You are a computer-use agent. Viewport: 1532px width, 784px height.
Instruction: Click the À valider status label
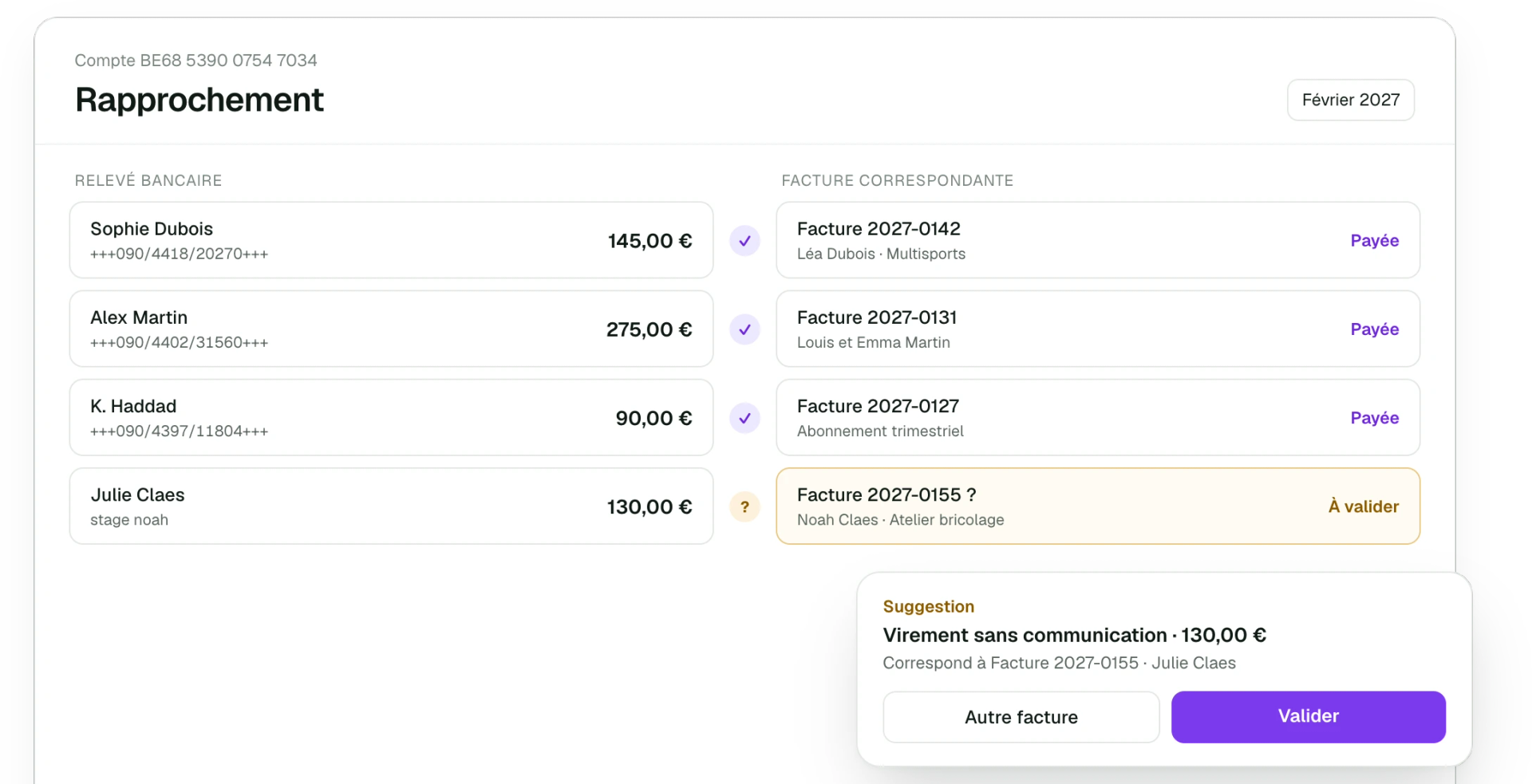click(1363, 506)
